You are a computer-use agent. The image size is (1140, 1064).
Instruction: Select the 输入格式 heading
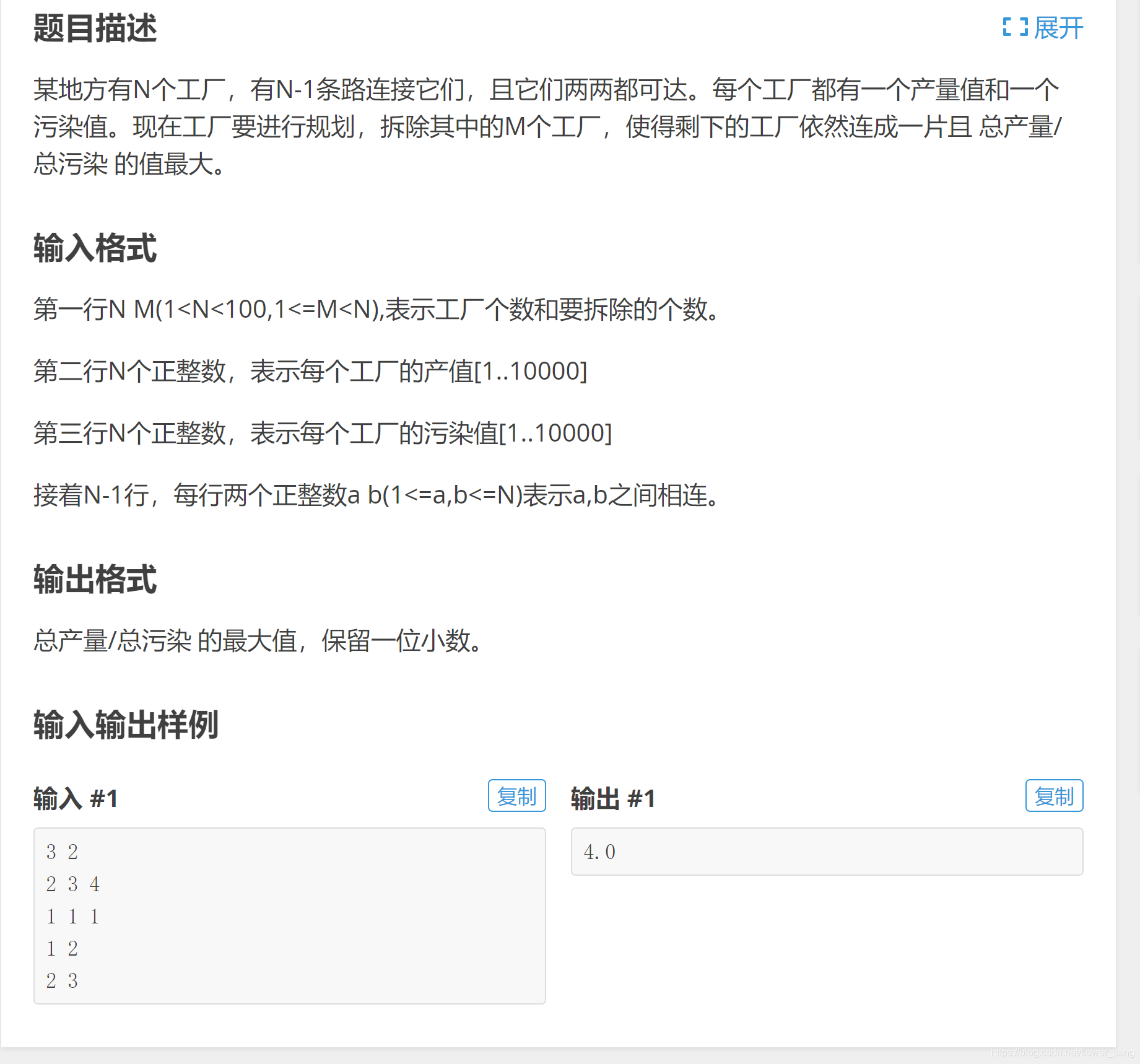click(95, 248)
